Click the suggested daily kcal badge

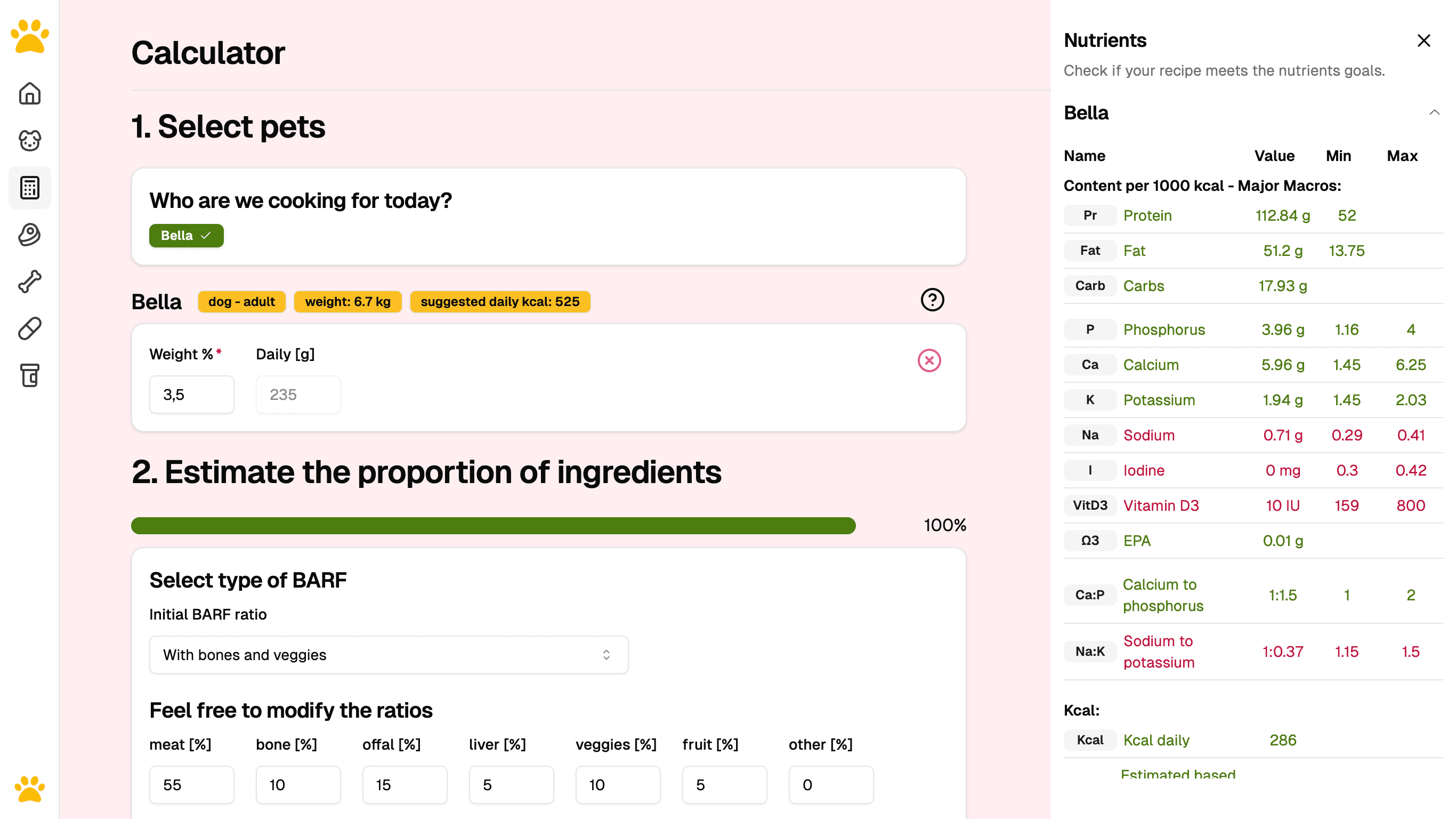pyautogui.click(x=500, y=301)
